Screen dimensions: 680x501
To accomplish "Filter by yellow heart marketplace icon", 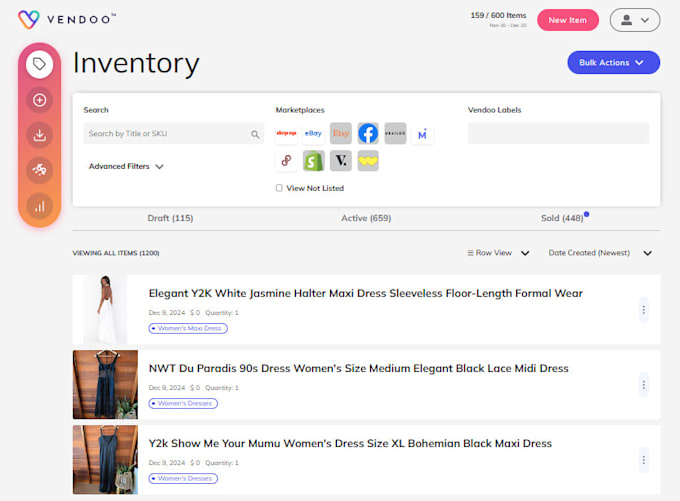I will (x=368, y=160).
